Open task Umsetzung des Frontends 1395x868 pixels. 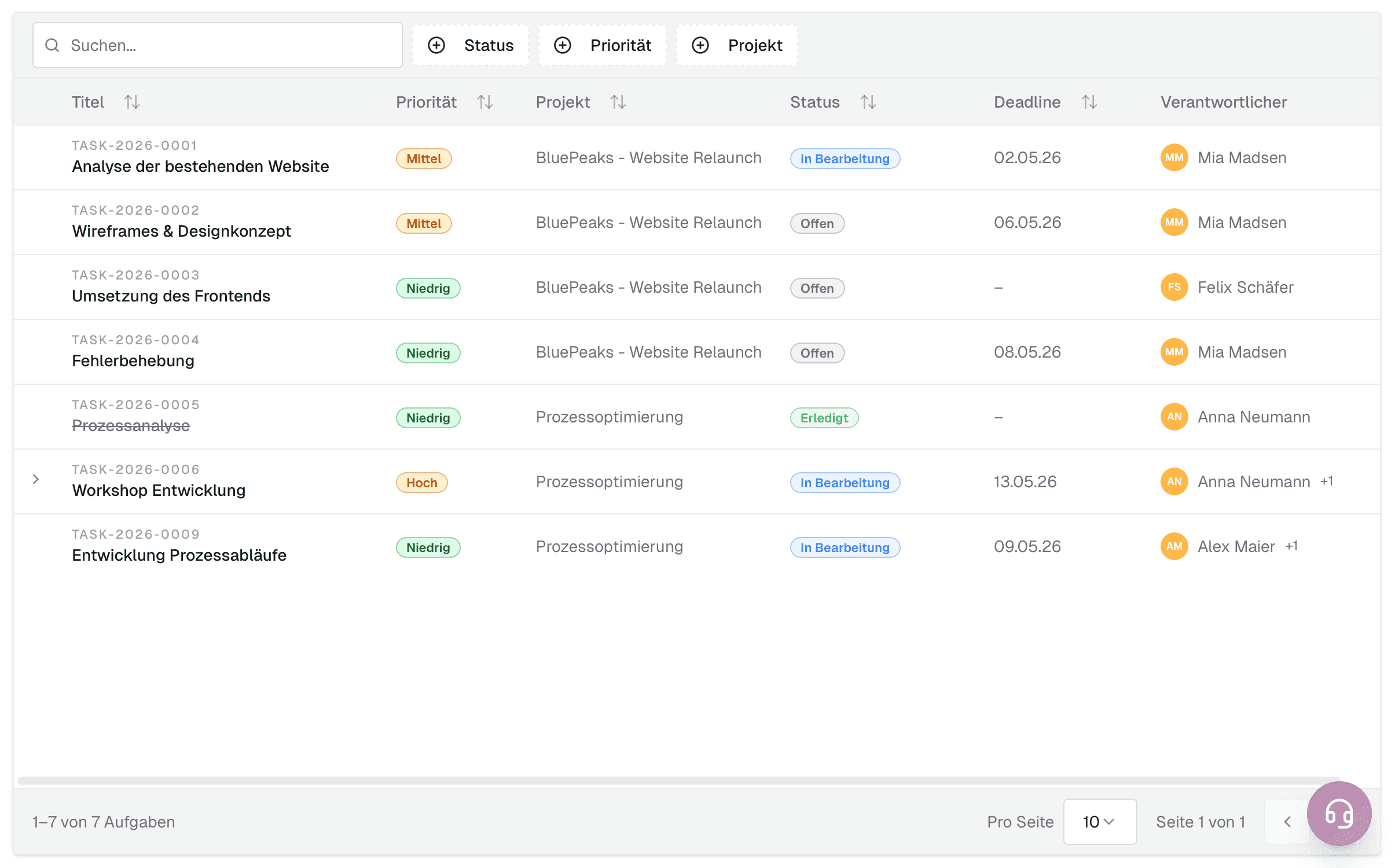171,296
